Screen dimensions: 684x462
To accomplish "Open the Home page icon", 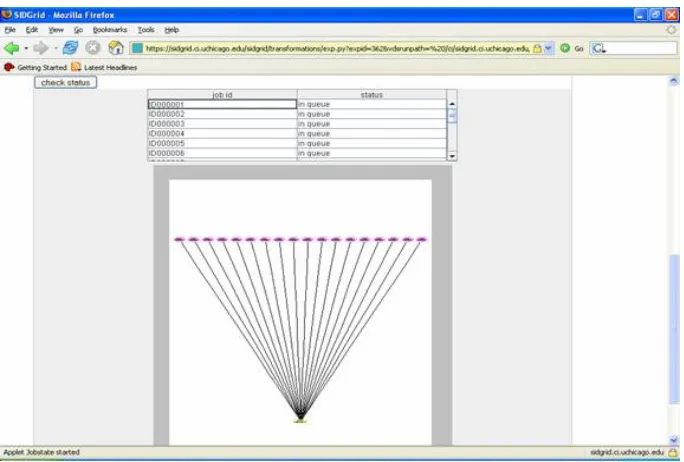I will [116, 48].
